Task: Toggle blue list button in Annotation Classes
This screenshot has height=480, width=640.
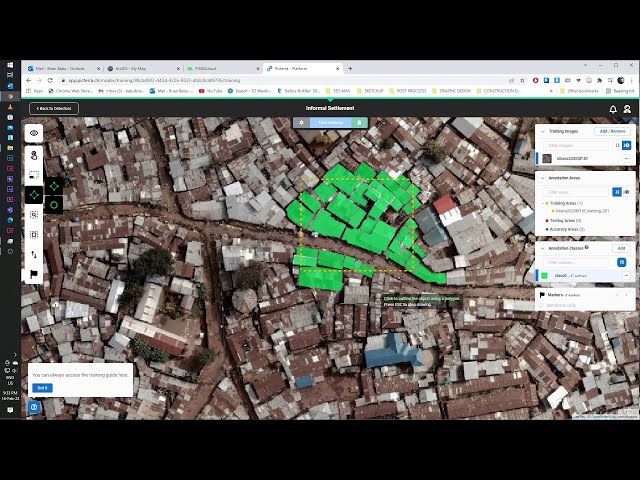Action: 622,262
